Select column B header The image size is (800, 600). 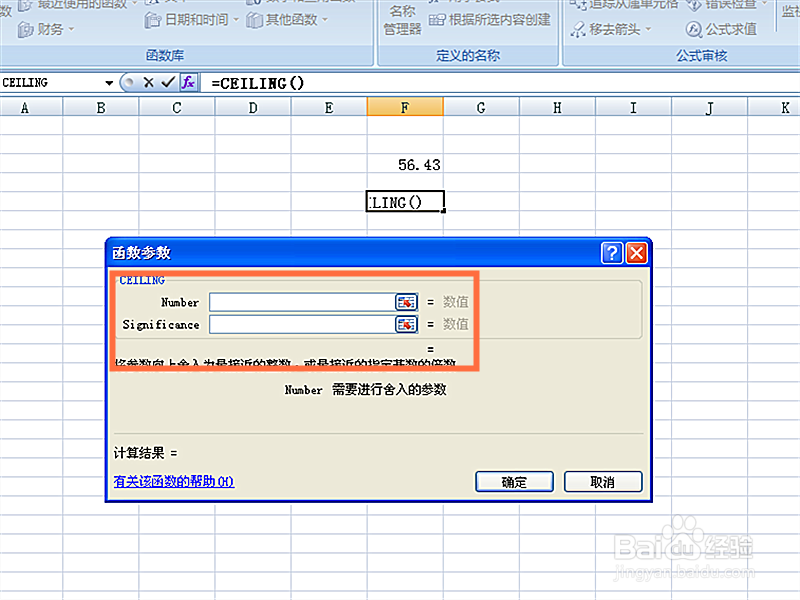point(101,108)
